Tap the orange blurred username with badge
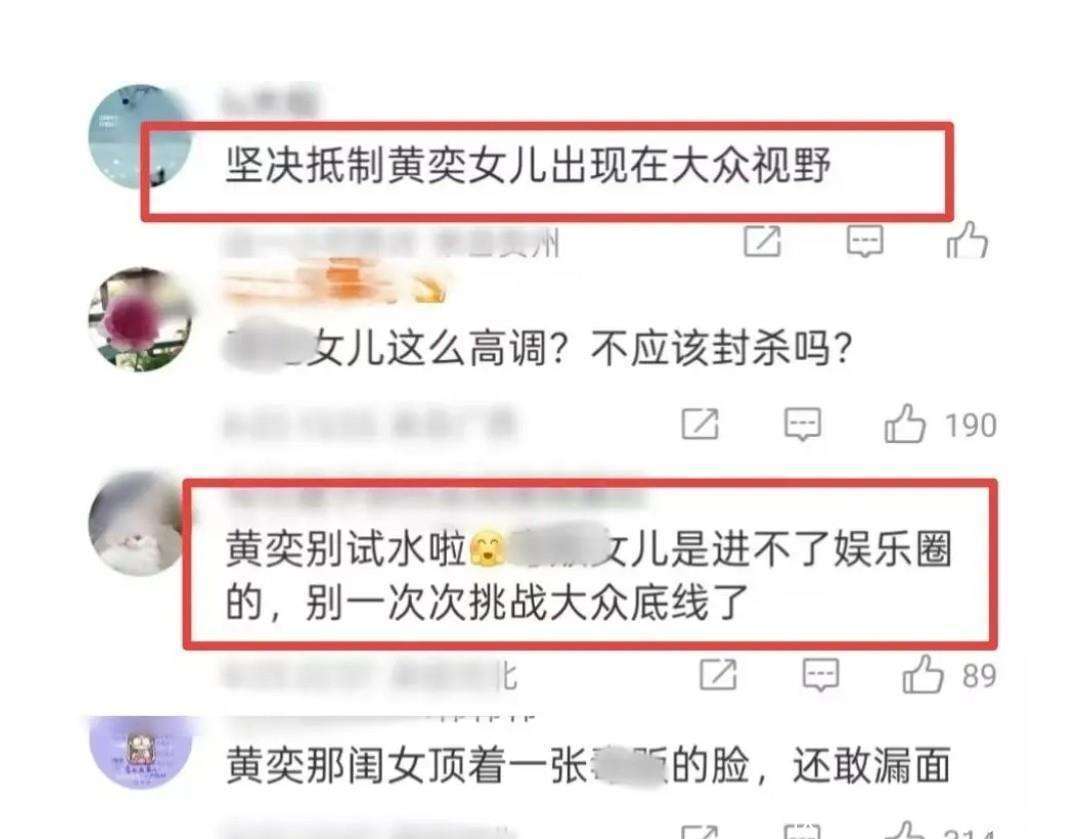The image size is (1080, 839). [336, 281]
